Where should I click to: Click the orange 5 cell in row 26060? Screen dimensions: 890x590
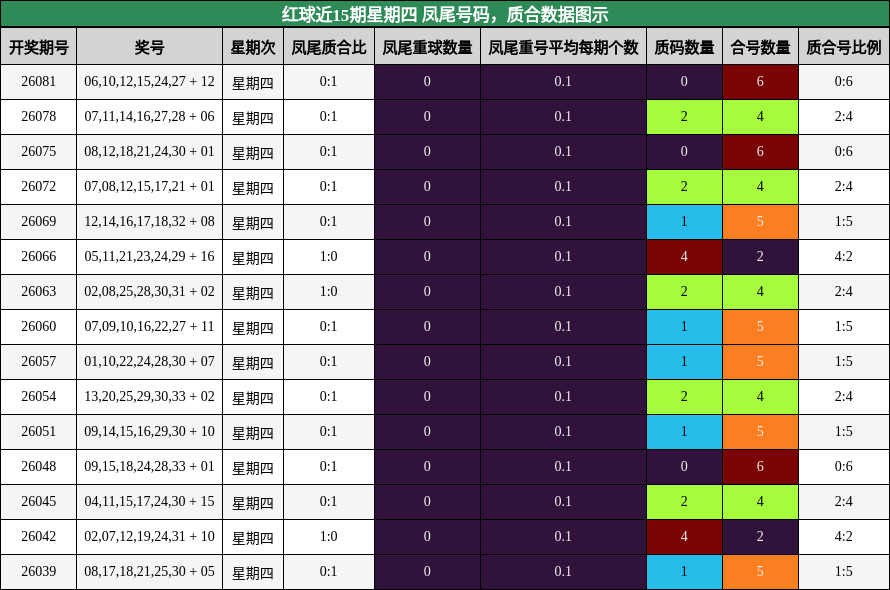click(x=760, y=327)
